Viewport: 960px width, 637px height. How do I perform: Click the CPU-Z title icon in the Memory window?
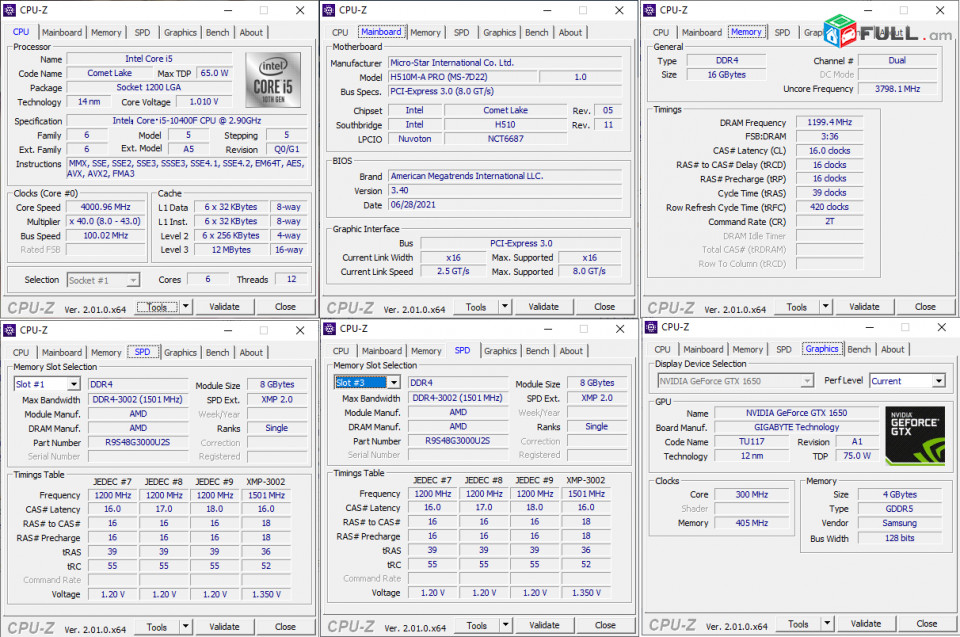click(x=649, y=10)
